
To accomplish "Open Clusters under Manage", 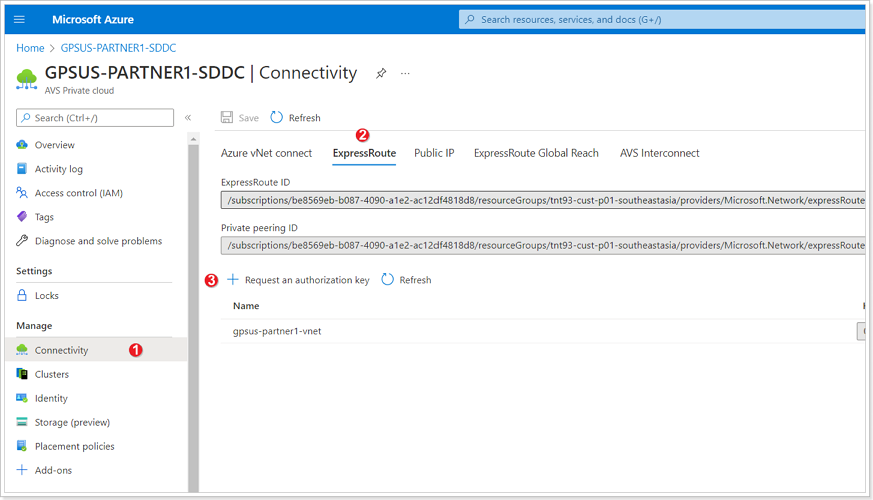I will point(52,374).
